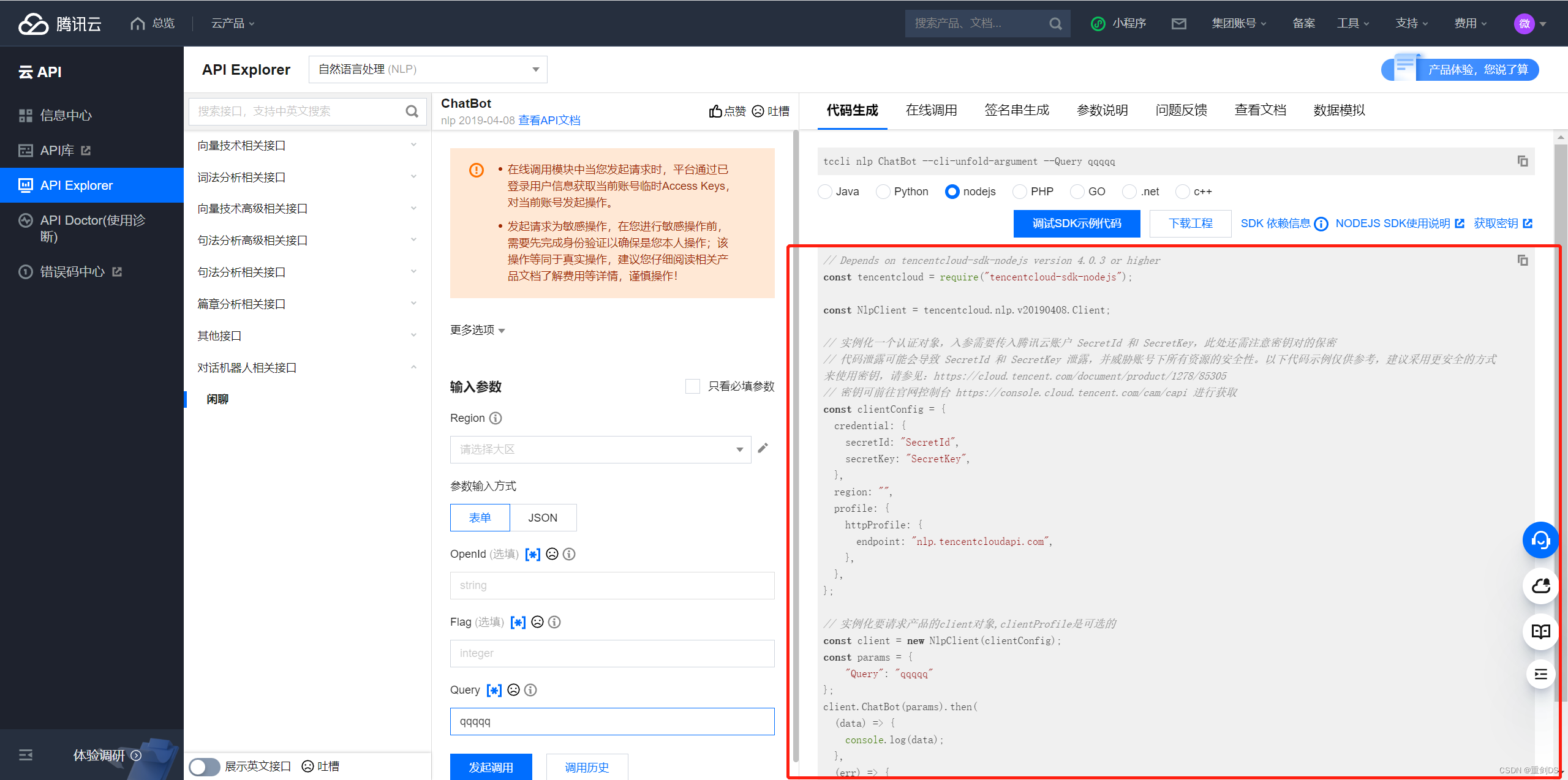Click the interface search magnifier icon
The width and height of the screenshot is (1568, 780).
412,111
